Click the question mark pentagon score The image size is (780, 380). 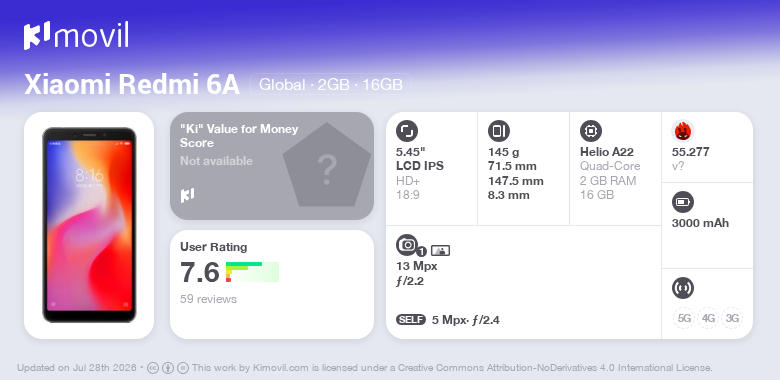point(327,165)
